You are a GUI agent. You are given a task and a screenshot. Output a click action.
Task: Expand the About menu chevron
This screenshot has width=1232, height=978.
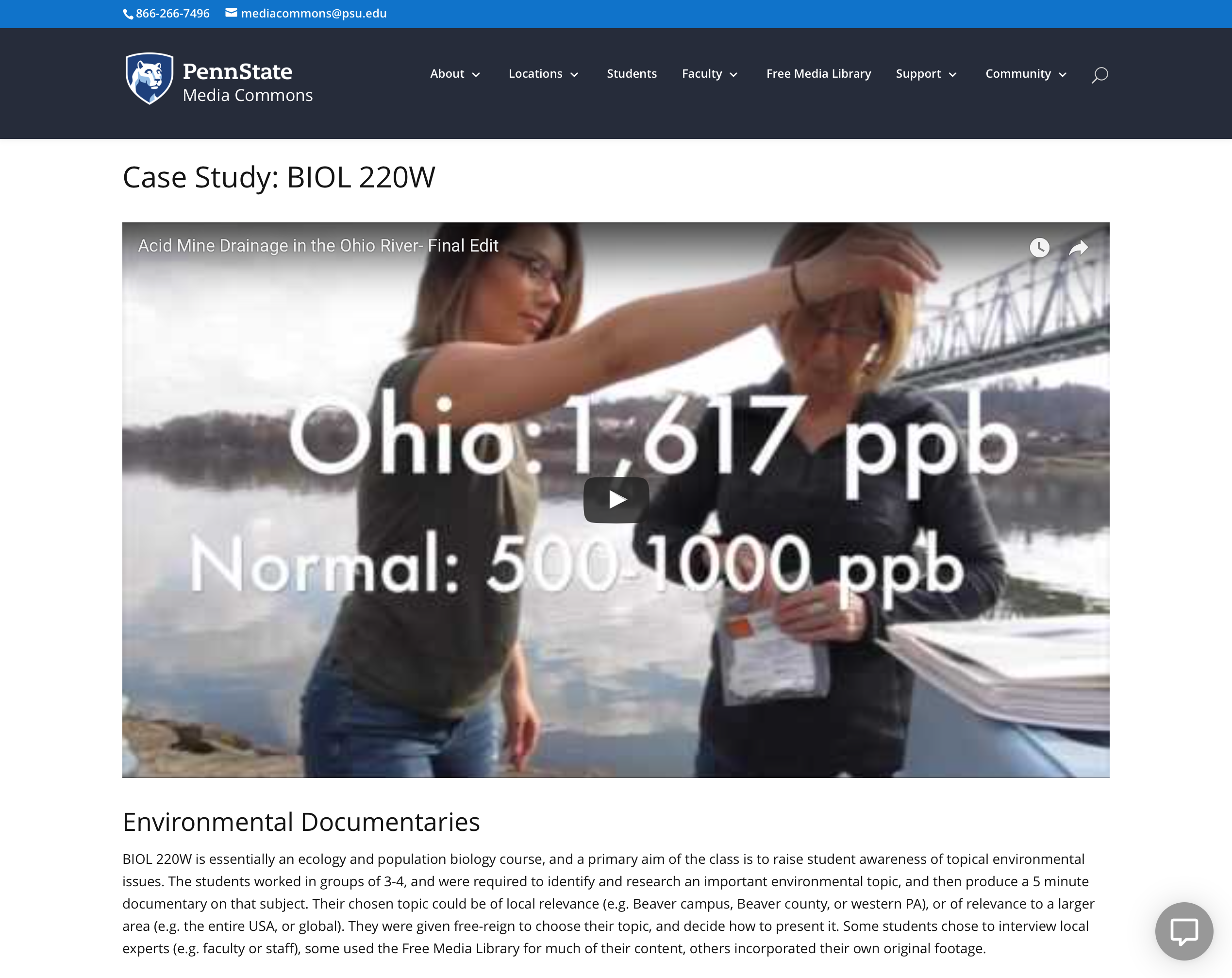pyautogui.click(x=476, y=75)
